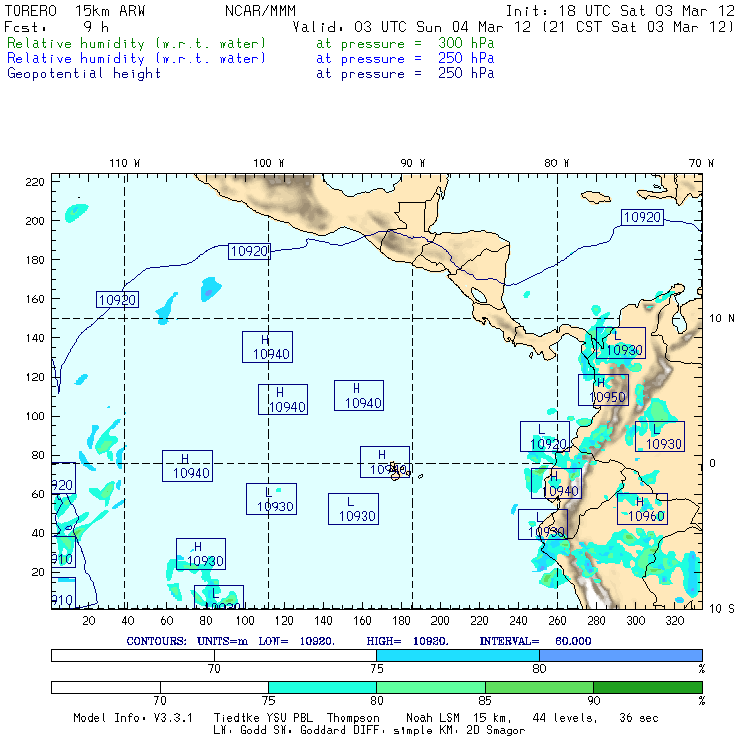This screenshot has width=740, height=740.
Task: Click the 90 W longitude axis label
Action: coord(413,162)
